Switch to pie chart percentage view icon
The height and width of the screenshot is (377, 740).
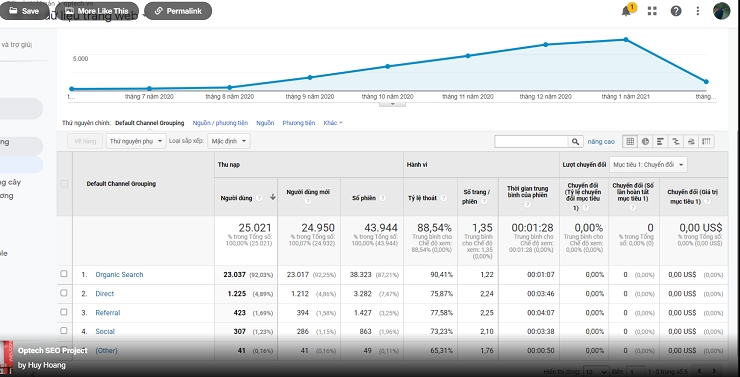point(645,141)
